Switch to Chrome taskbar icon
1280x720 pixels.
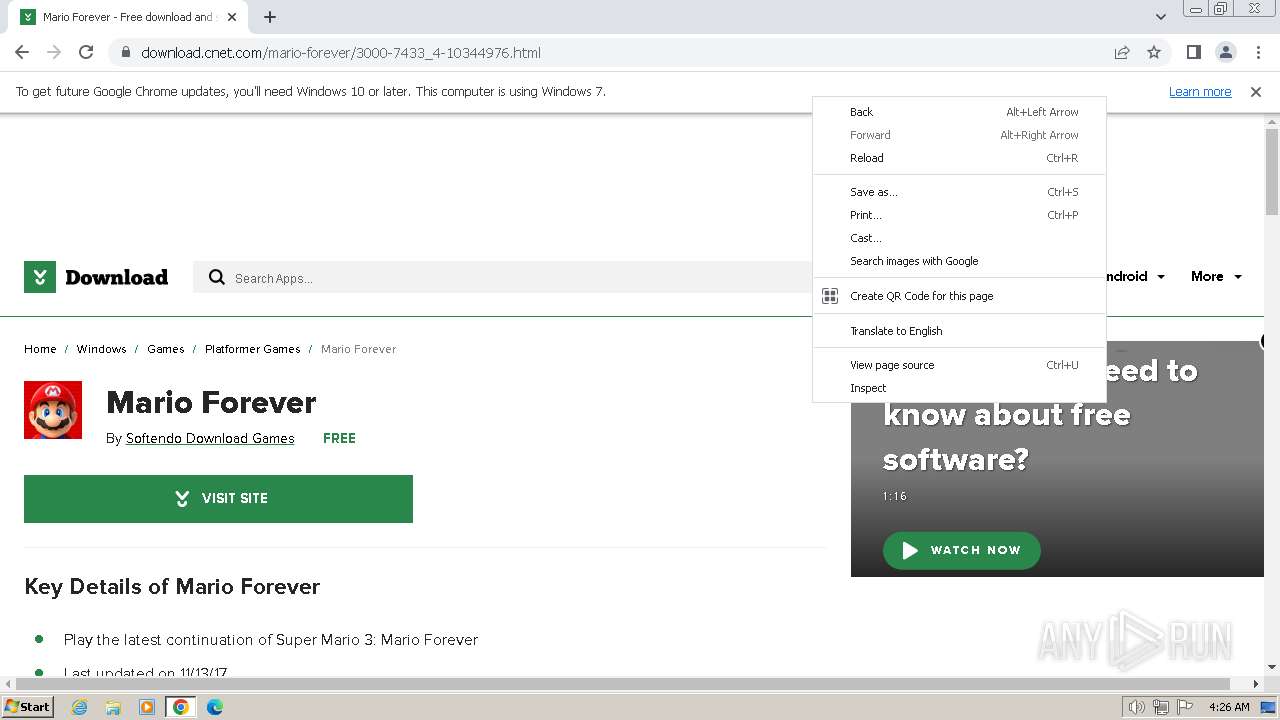coord(180,707)
